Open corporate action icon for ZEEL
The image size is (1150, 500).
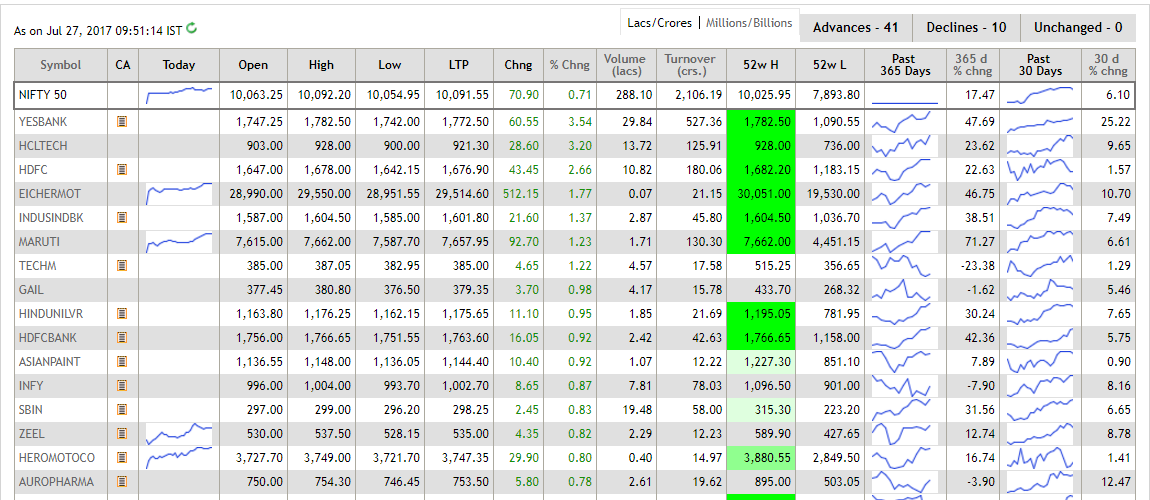(122, 434)
